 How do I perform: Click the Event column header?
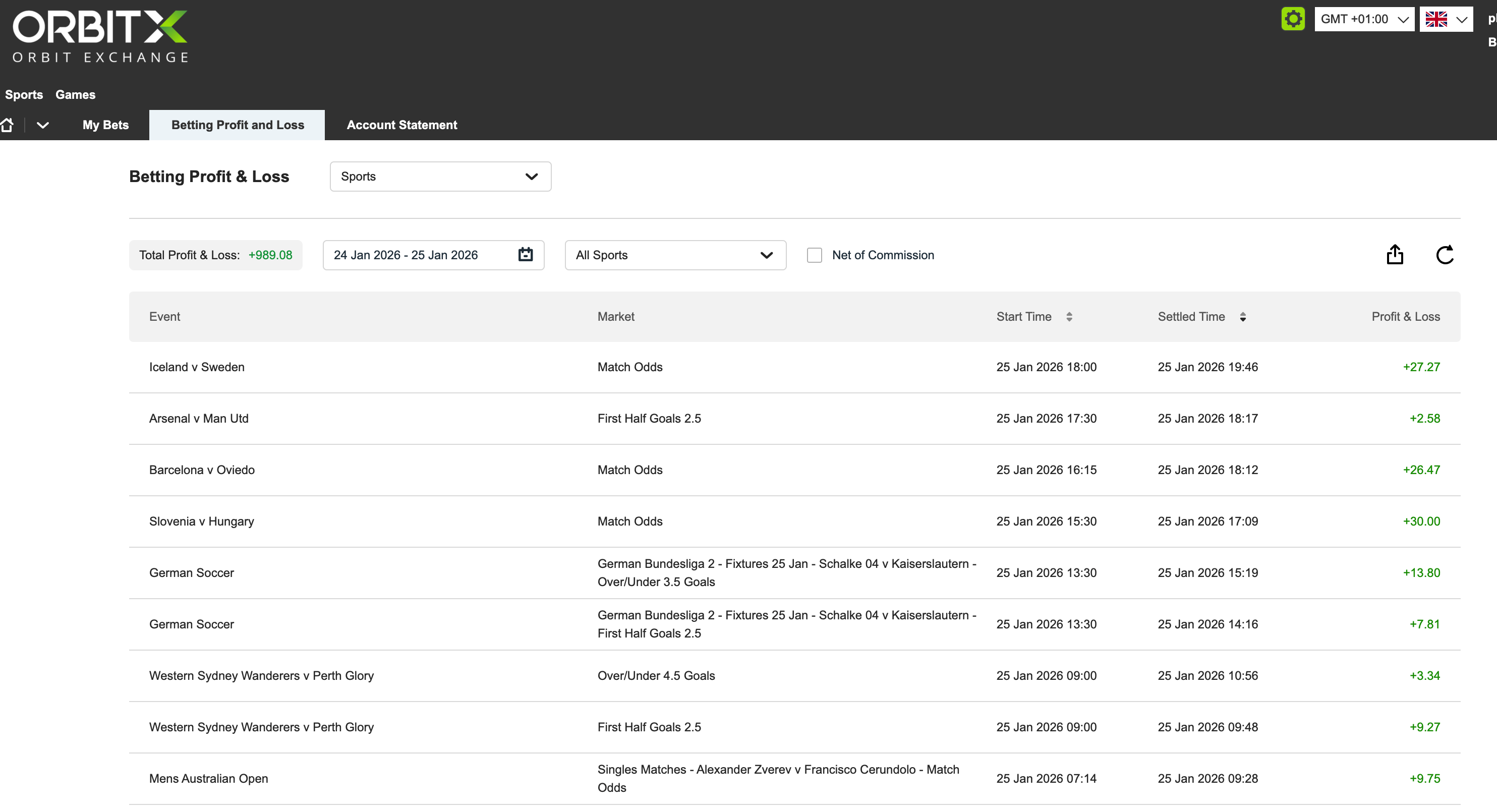[x=164, y=317]
